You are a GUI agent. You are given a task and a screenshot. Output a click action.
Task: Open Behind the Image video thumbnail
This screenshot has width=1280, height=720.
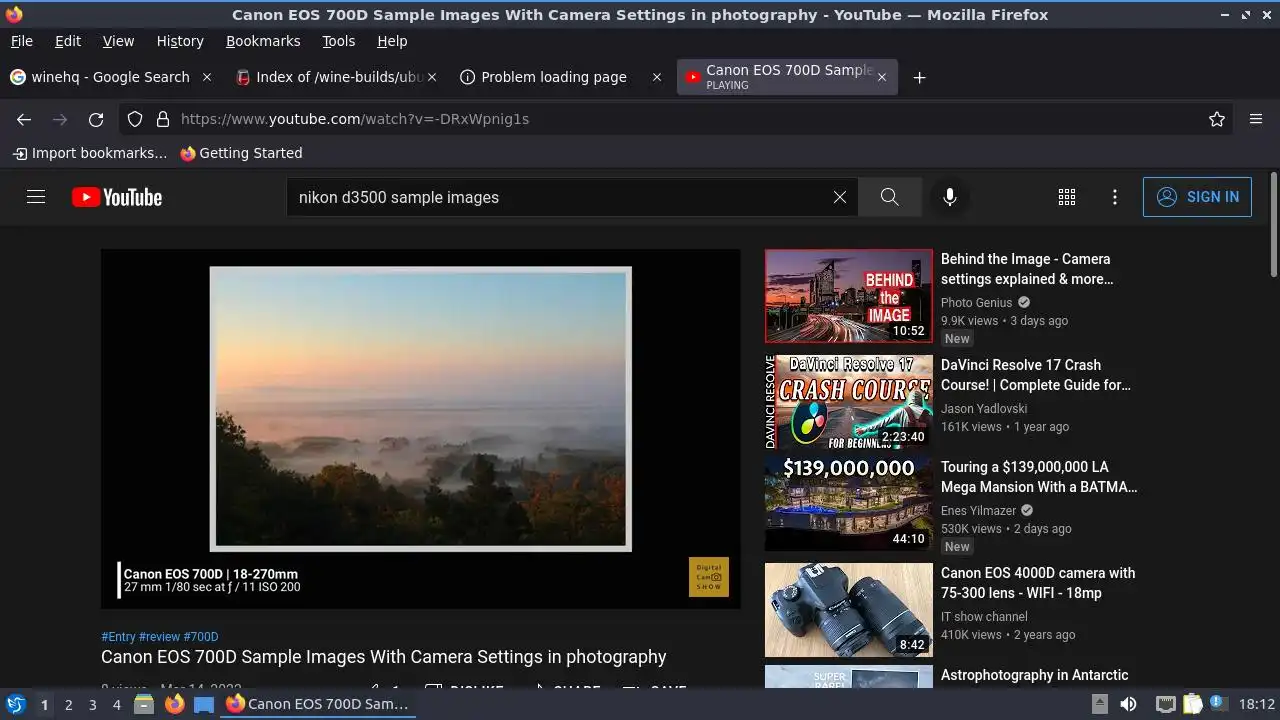pos(849,296)
